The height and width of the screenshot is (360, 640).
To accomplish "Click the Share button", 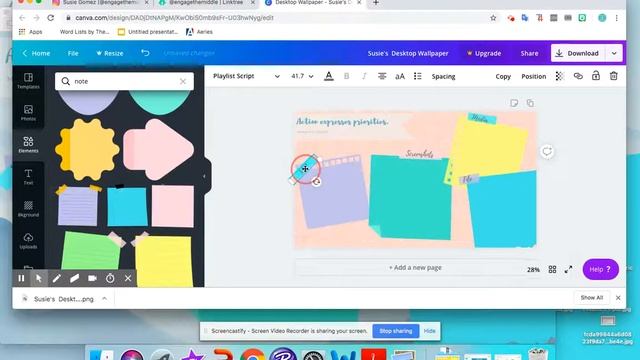I will pyautogui.click(x=529, y=53).
